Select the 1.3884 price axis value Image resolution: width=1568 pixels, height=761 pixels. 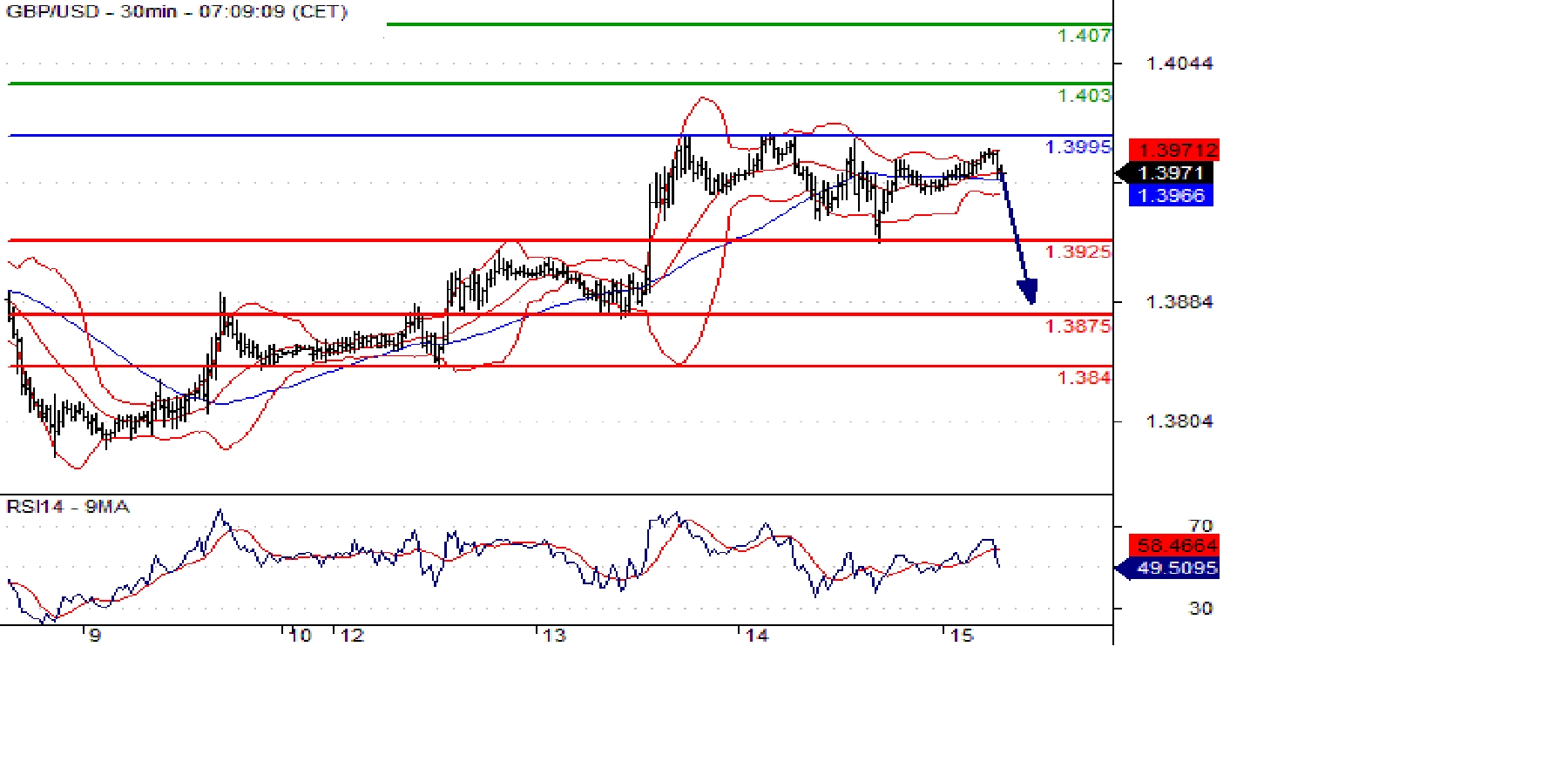pyautogui.click(x=1179, y=302)
